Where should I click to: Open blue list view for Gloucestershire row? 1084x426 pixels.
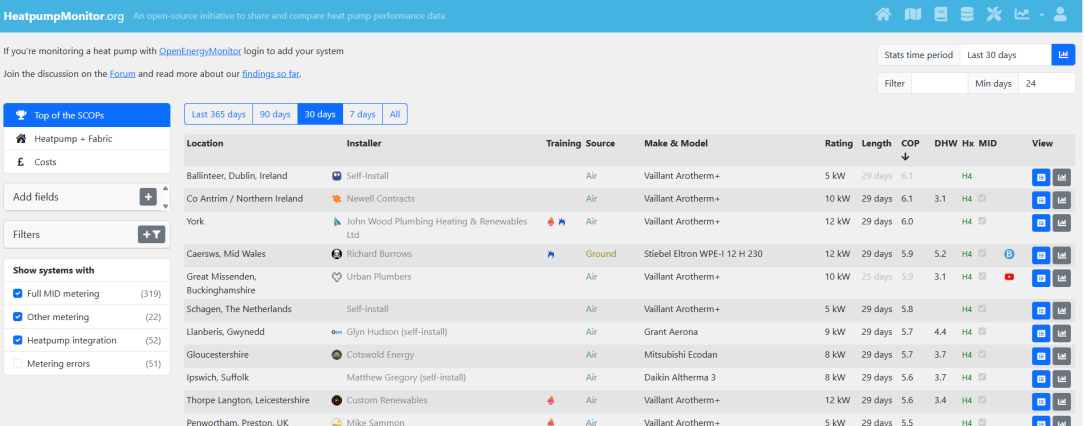tap(1040, 356)
